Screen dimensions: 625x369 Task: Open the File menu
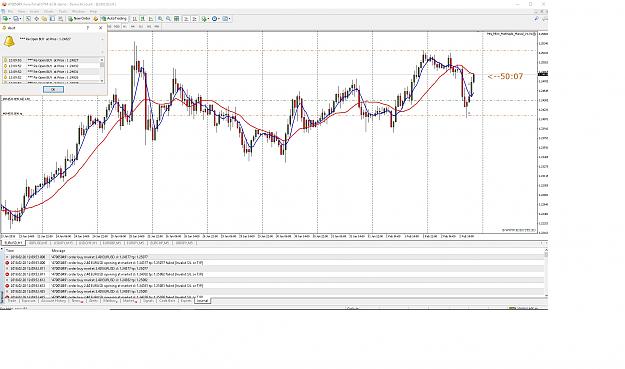(x=10, y=12)
